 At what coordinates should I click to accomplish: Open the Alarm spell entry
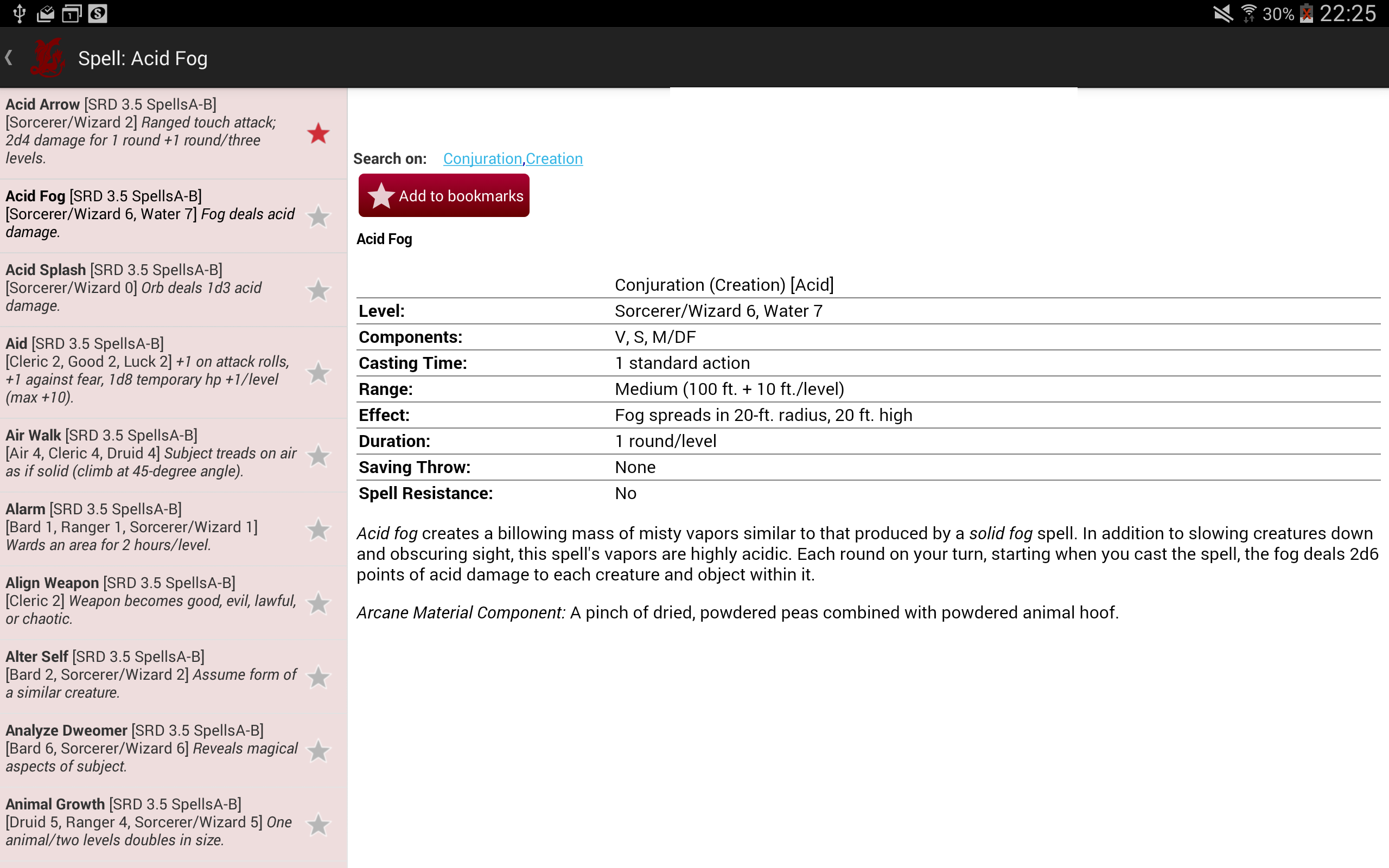click(173, 528)
